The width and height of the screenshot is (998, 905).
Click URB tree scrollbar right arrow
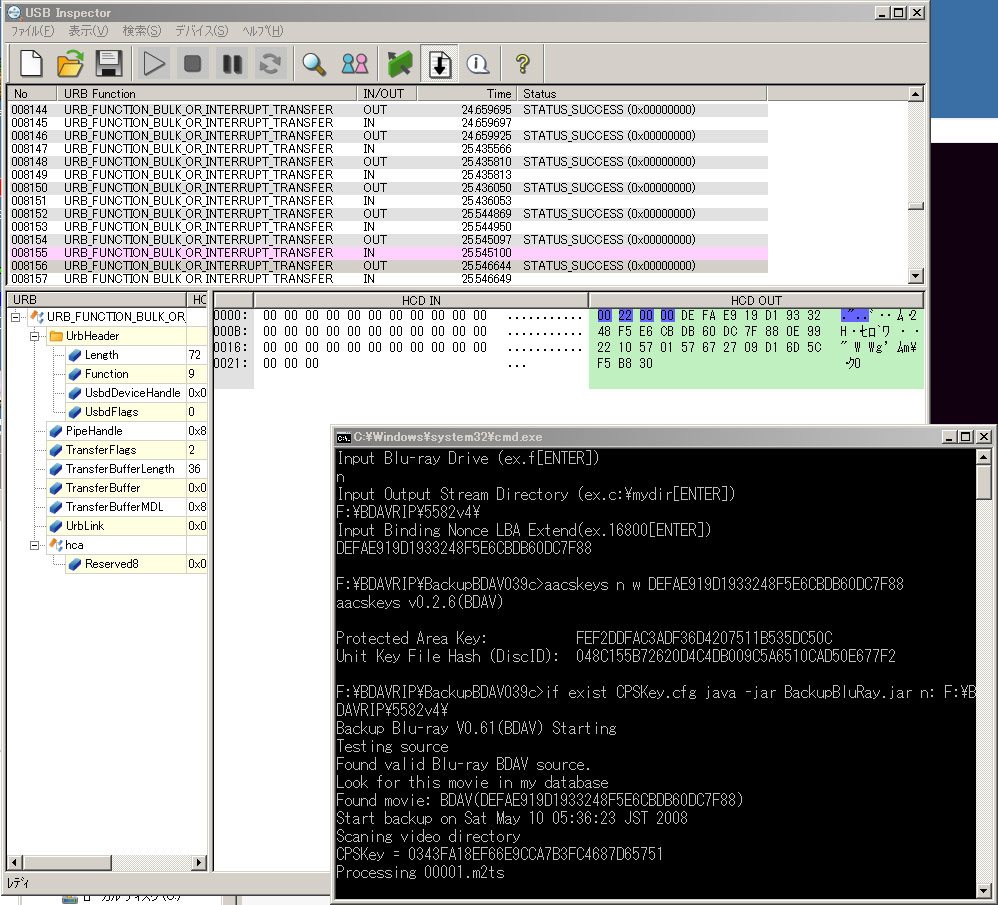[199, 863]
